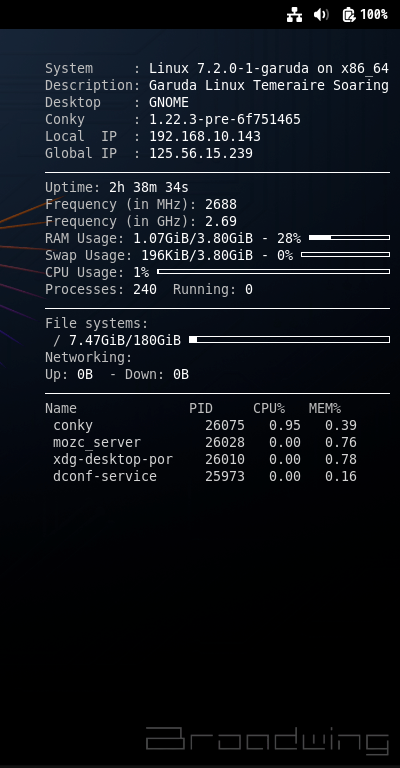The height and width of the screenshot is (768, 400).
Task: Click the PID column header
Action: point(201,408)
